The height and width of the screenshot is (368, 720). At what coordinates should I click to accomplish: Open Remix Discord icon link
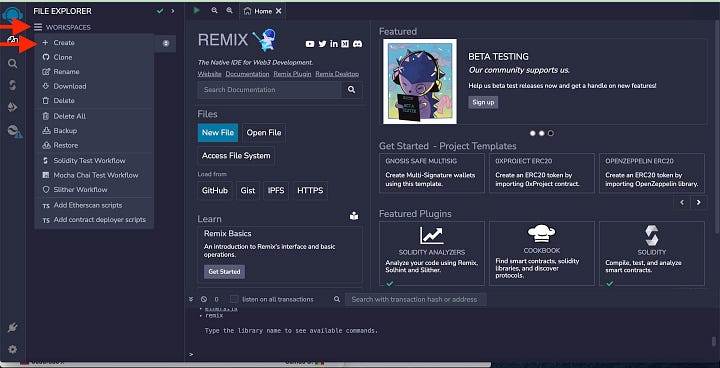tap(357, 44)
